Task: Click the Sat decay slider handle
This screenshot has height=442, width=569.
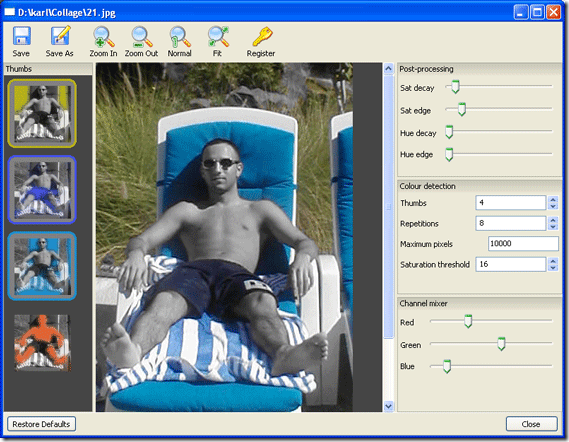Action: coord(455,87)
